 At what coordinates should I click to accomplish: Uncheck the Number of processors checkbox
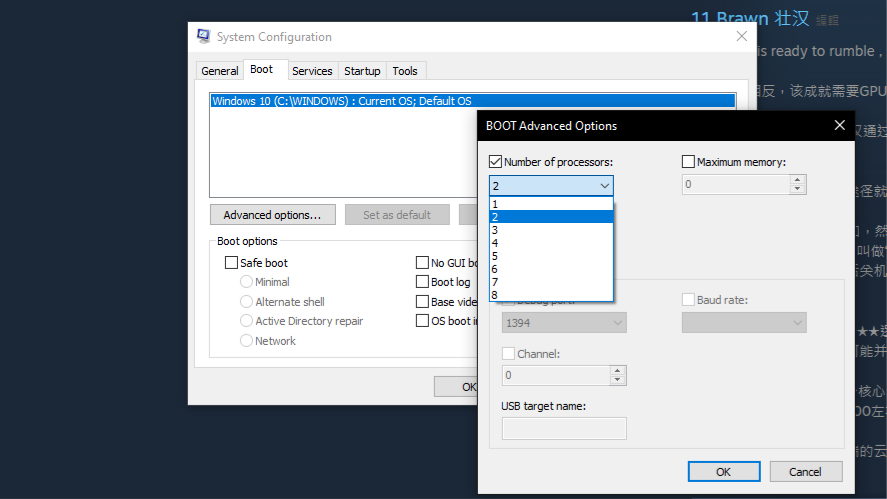pyautogui.click(x=496, y=162)
